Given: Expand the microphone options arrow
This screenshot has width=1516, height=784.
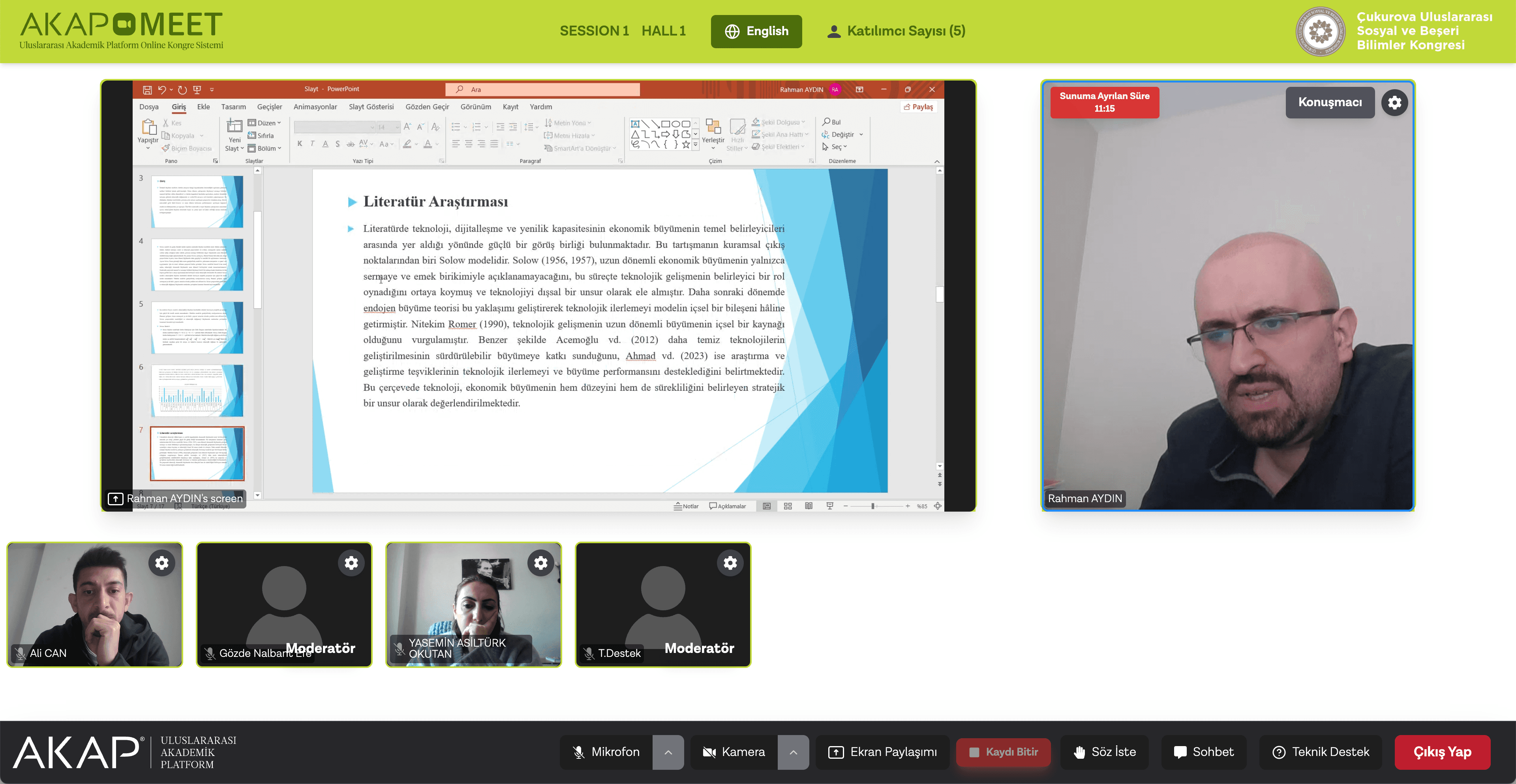Looking at the screenshot, I should [x=668, y=752].
